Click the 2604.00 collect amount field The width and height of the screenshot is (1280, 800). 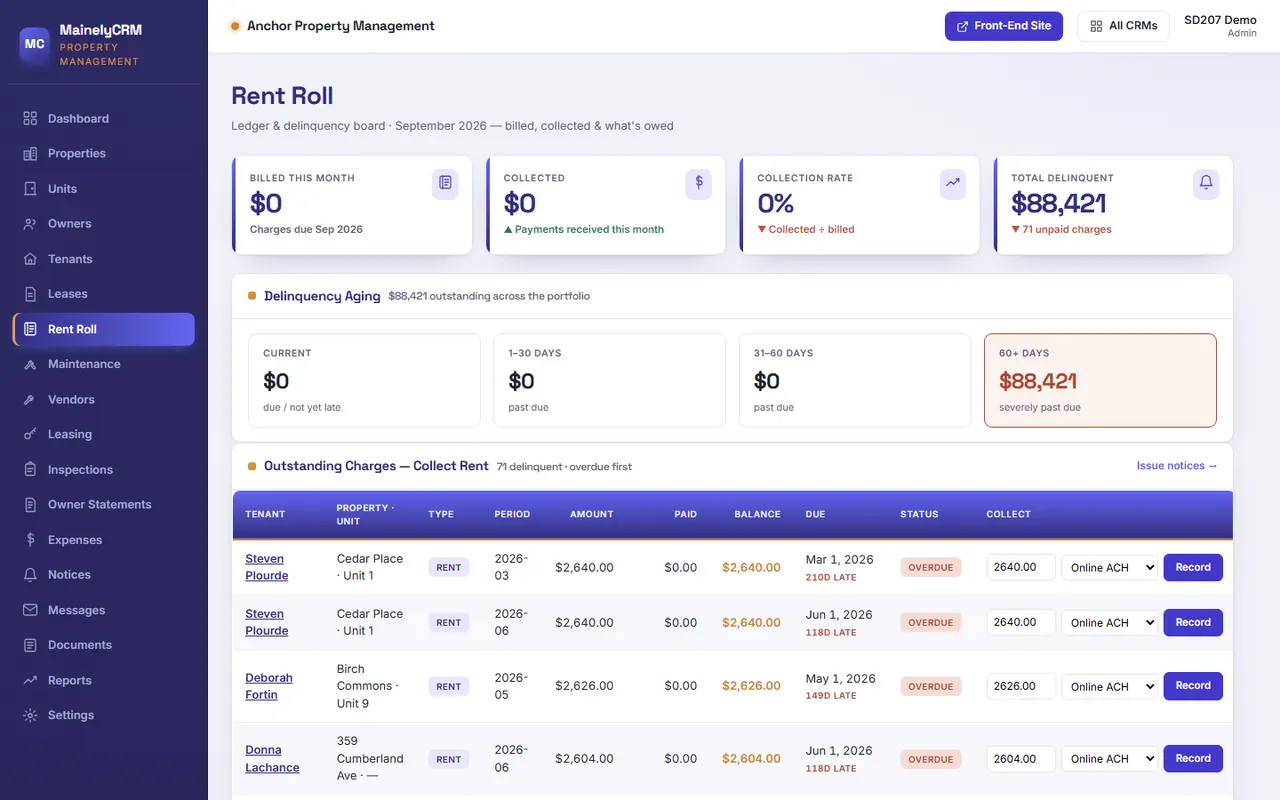tap(1021, 758)
